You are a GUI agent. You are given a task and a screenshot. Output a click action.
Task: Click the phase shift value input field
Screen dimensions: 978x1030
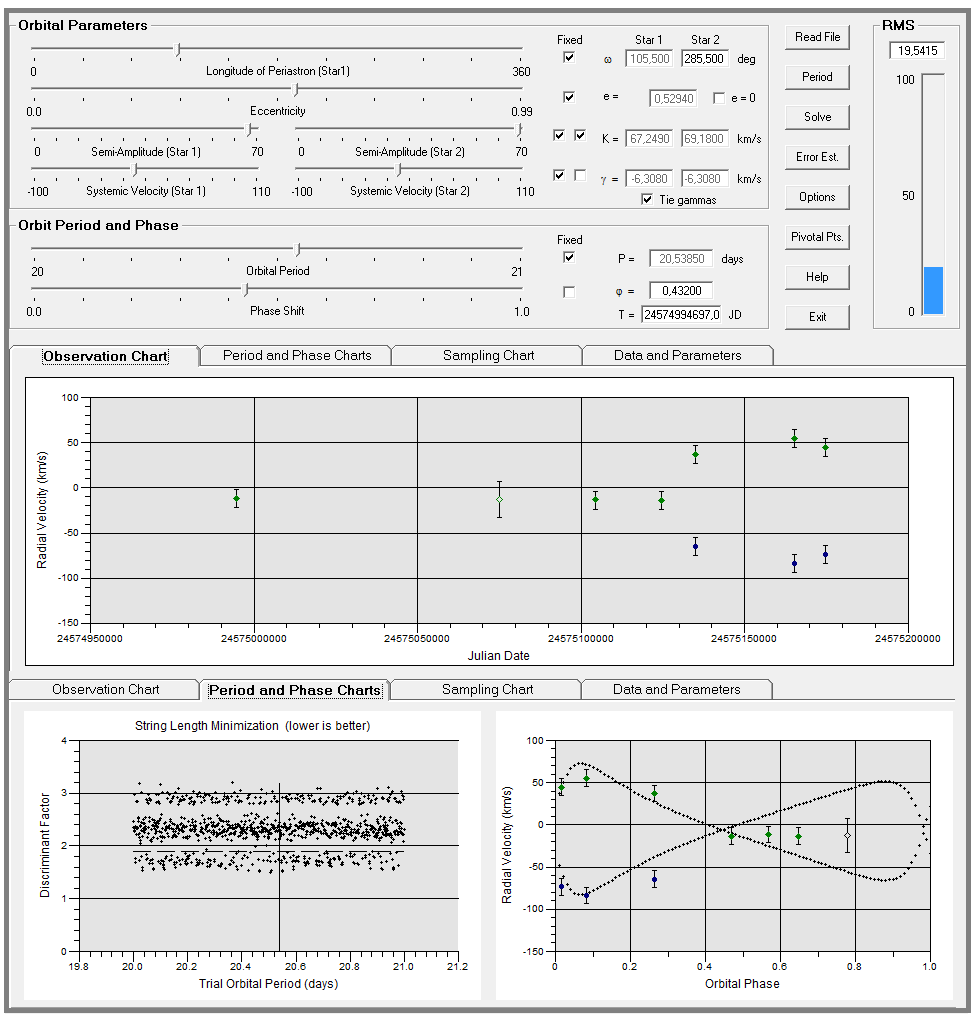pos(680,291)
